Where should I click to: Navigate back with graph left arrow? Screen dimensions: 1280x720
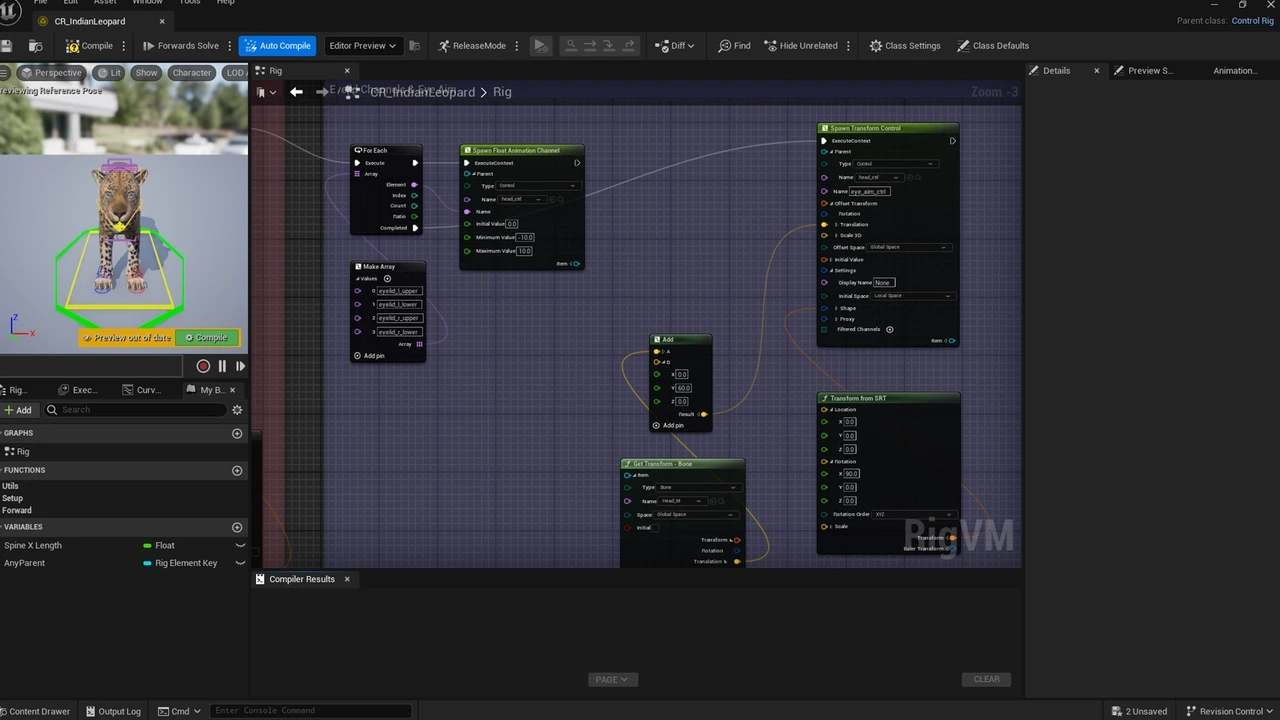coord(296,92)
